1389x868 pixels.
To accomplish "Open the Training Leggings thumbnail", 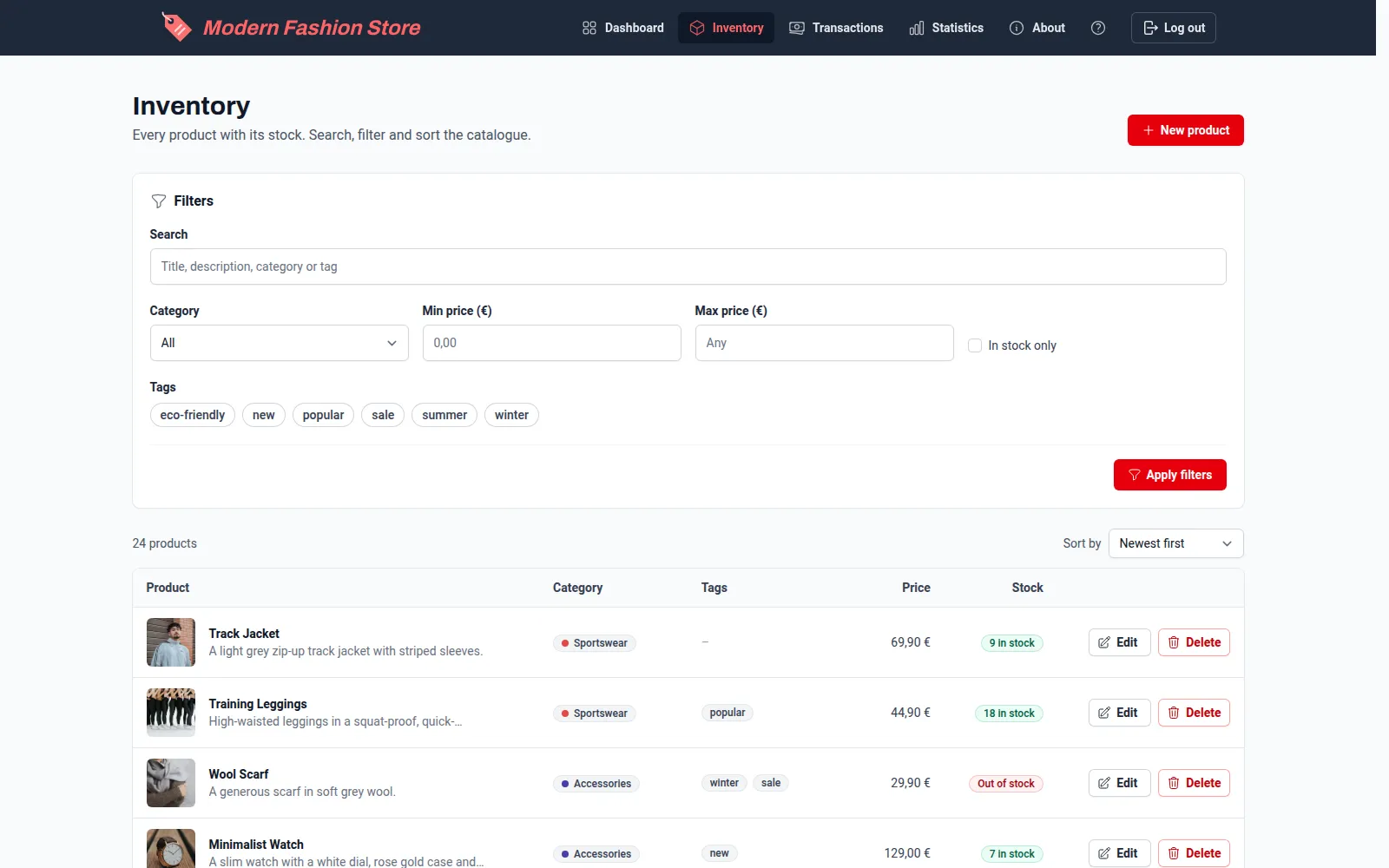I will pos(171,713).
